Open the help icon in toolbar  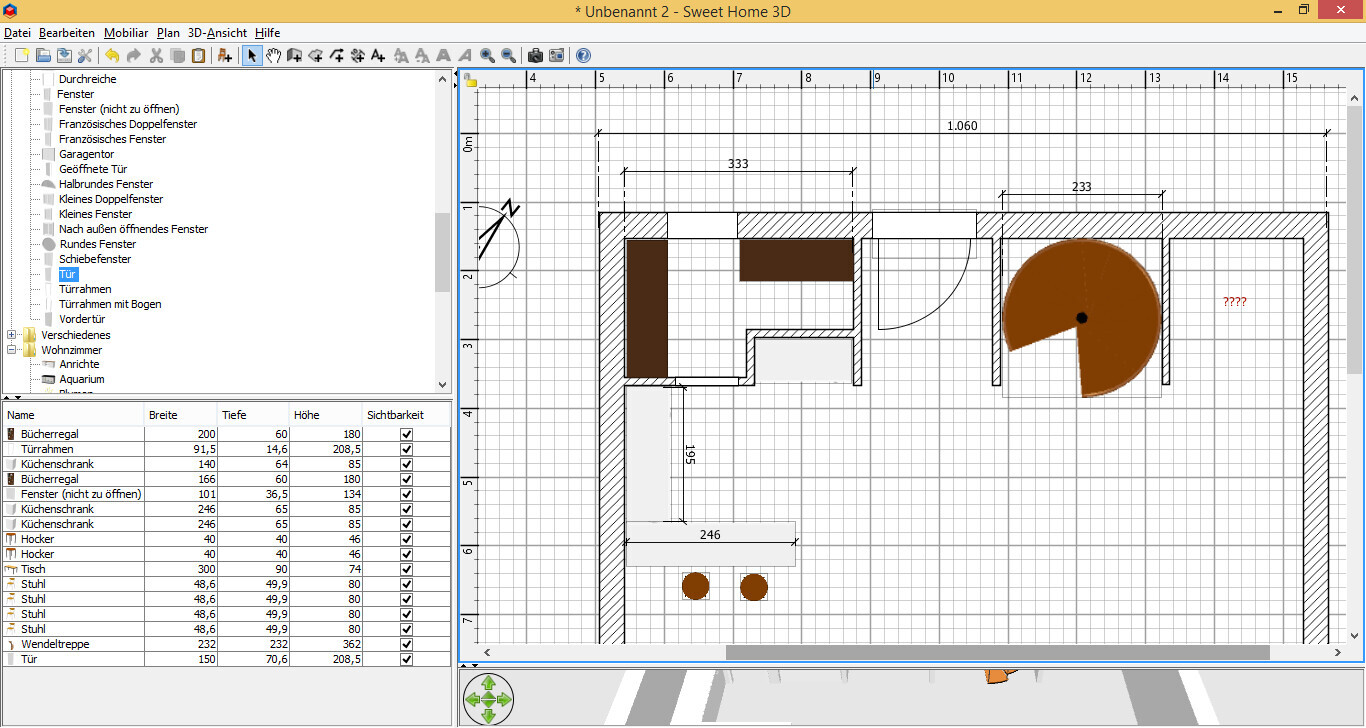[583, 55]
